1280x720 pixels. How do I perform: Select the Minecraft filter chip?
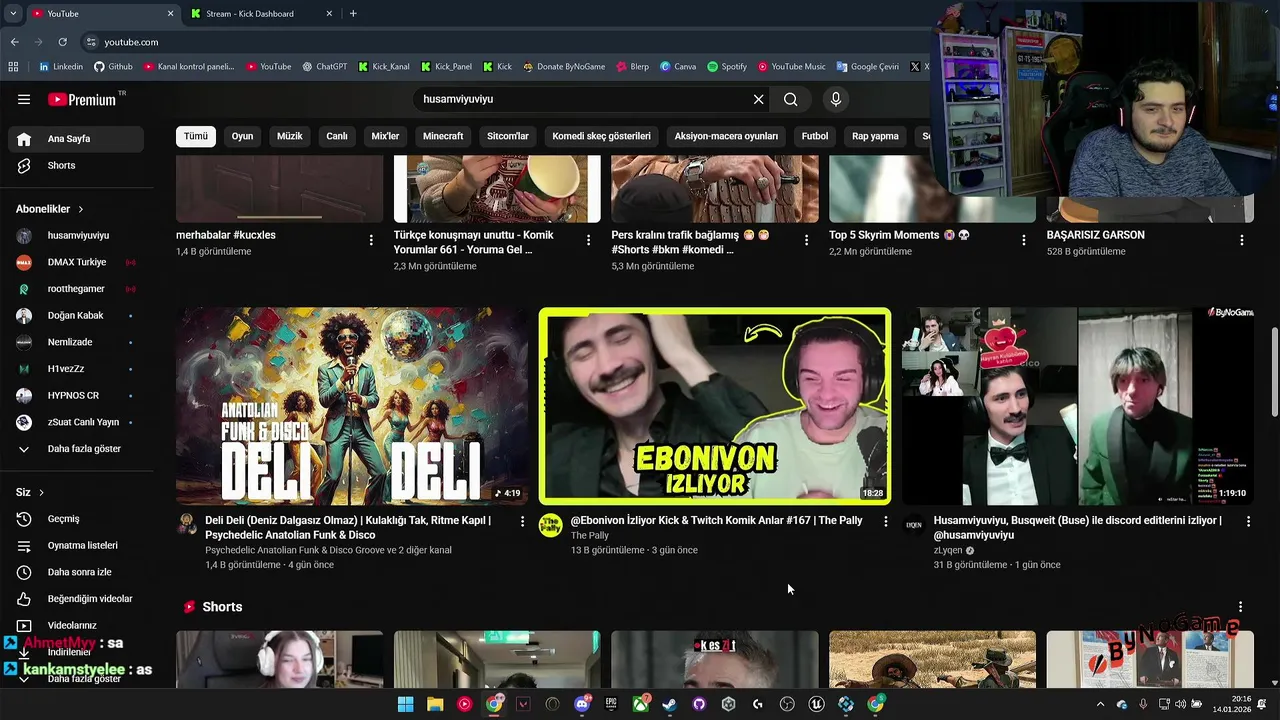point(443,136)
